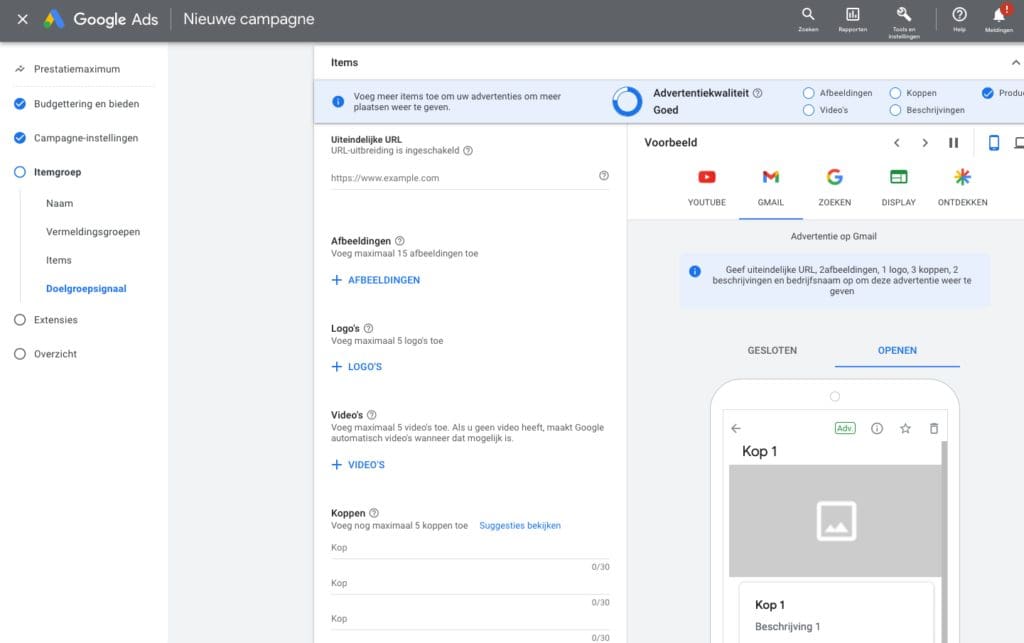Switch preview to mobile device view
Viewport: 1024px width, 643px height.
[x=993, y=142]
